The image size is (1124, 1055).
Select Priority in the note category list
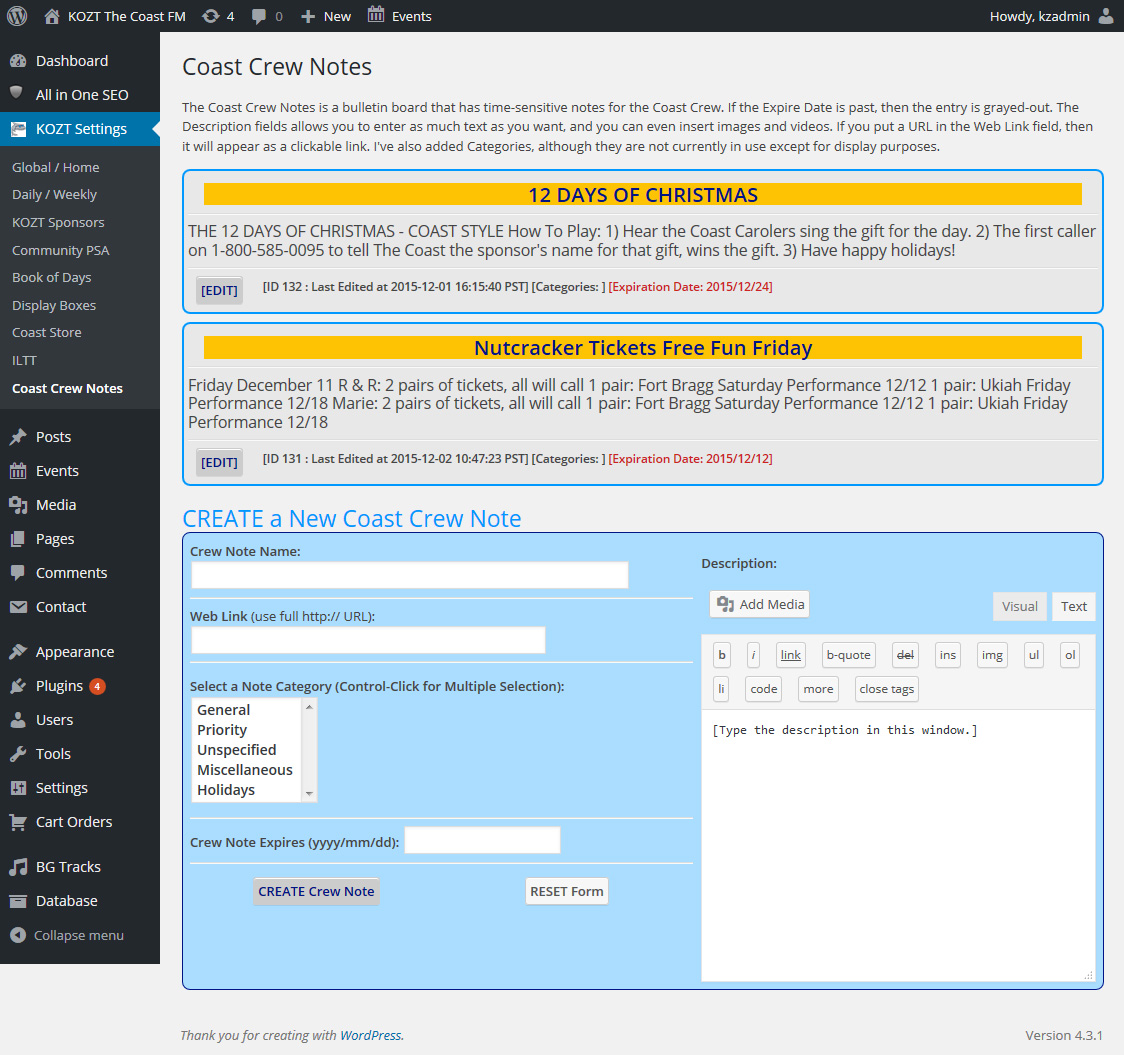point(222,730)
